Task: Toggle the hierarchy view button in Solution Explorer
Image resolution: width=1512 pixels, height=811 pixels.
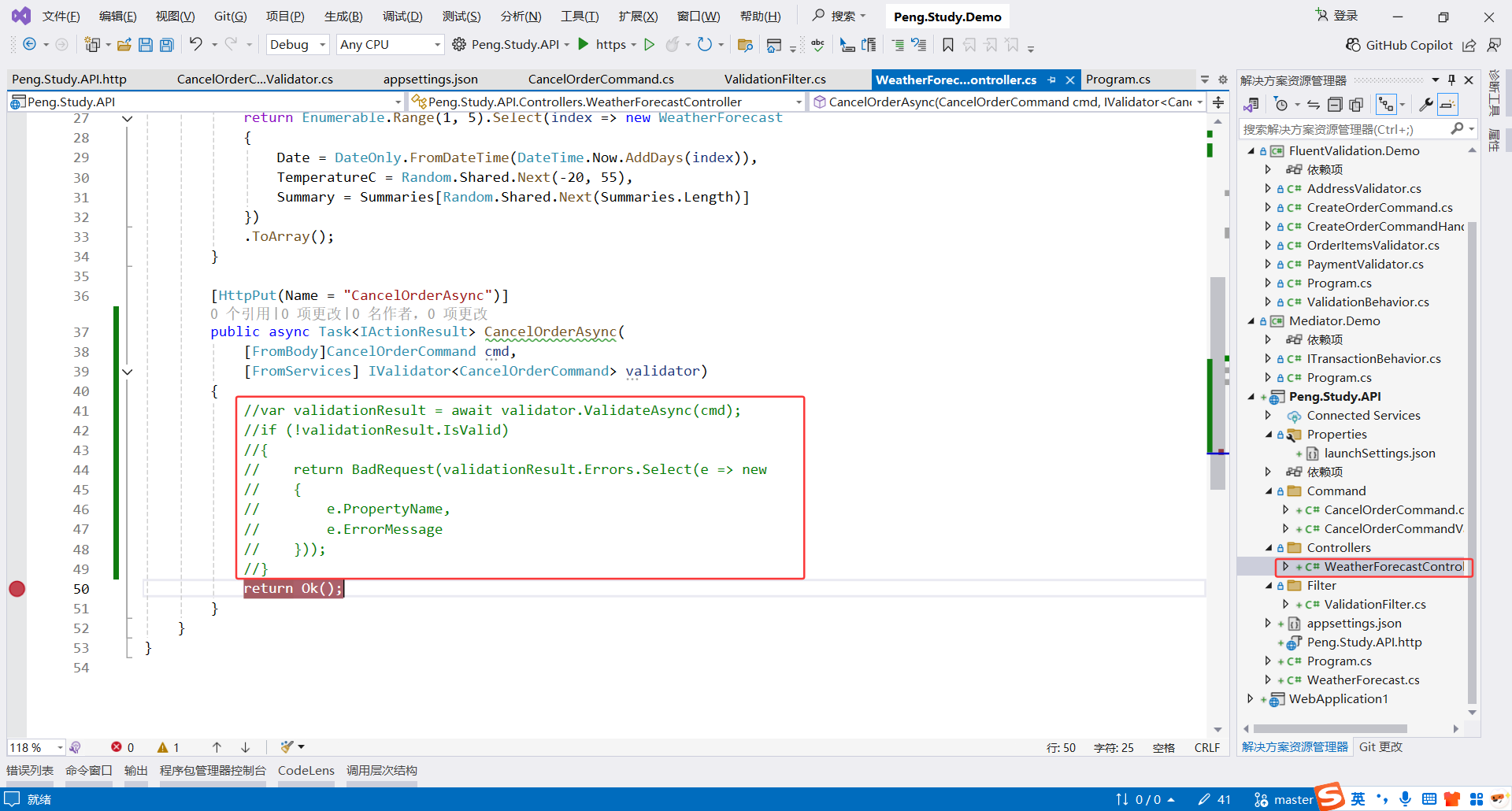Action: click(x=1386, y=105)
